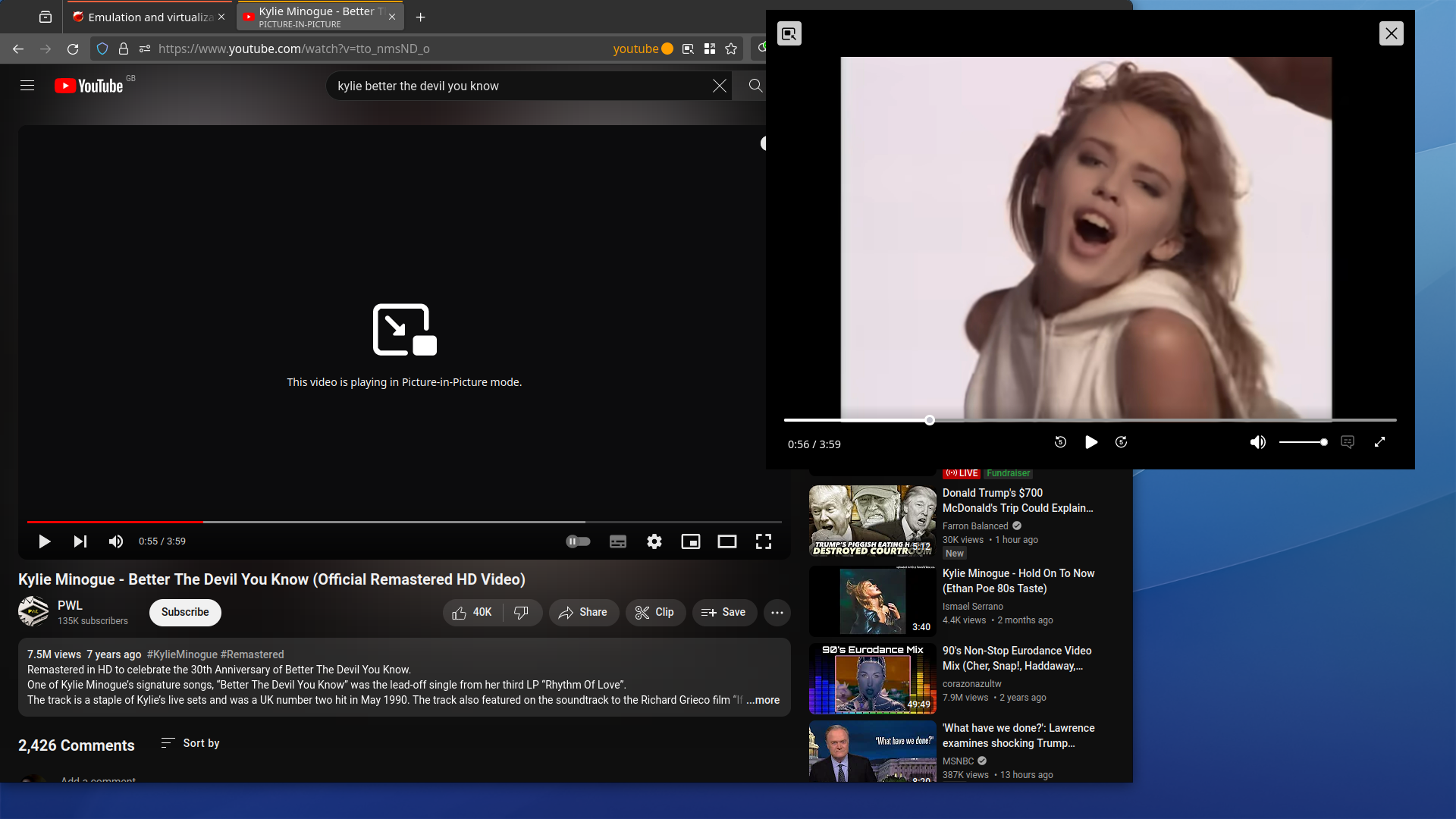This screenshot has width=1456, height=819.
Task: Go to YouTube home logo
Action: (x=89, y=86)
